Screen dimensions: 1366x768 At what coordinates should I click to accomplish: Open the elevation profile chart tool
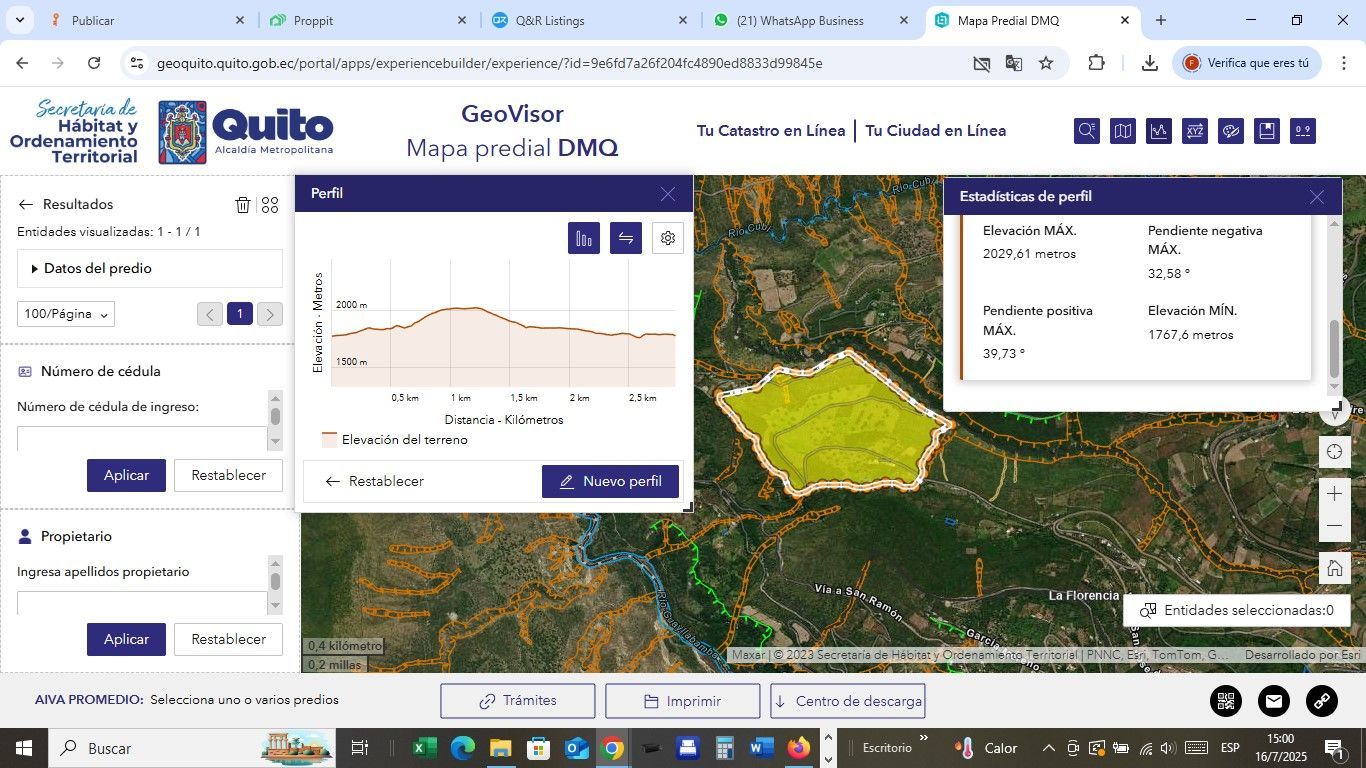[x=1159, y=131]
